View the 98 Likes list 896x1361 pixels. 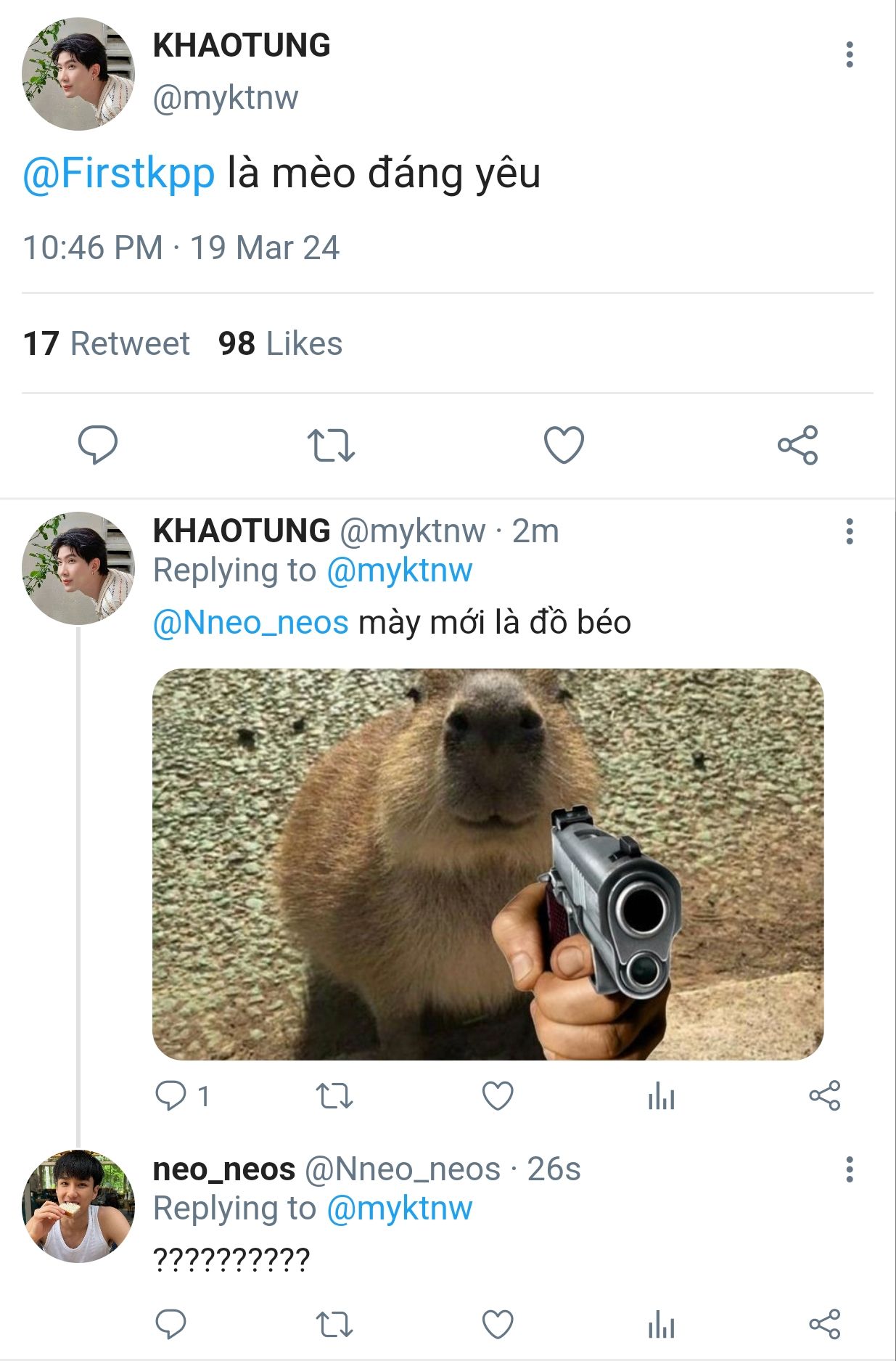click(280, 343)
